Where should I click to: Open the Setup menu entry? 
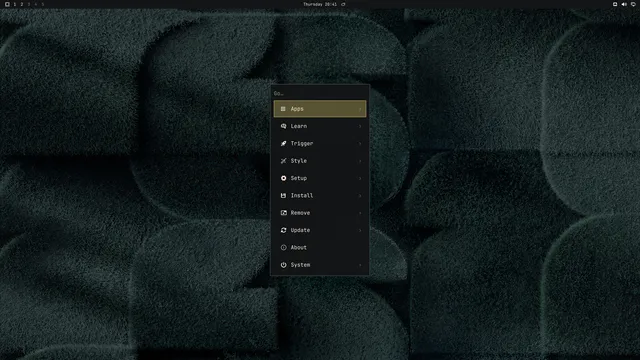click(320, 178)
